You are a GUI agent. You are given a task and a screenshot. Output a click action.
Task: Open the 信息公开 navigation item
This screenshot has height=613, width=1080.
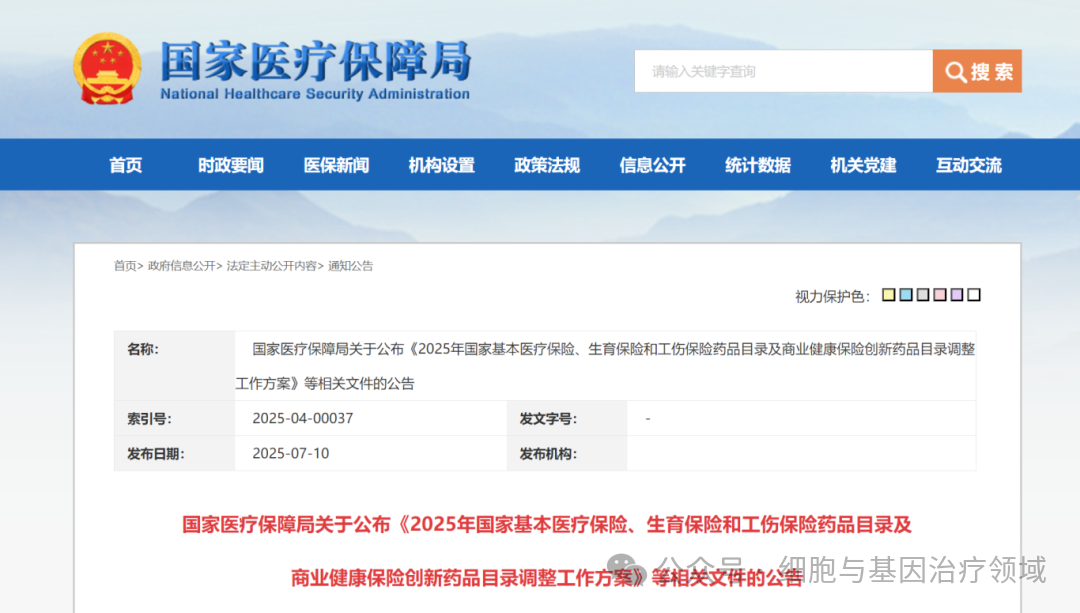coord(652,165)
